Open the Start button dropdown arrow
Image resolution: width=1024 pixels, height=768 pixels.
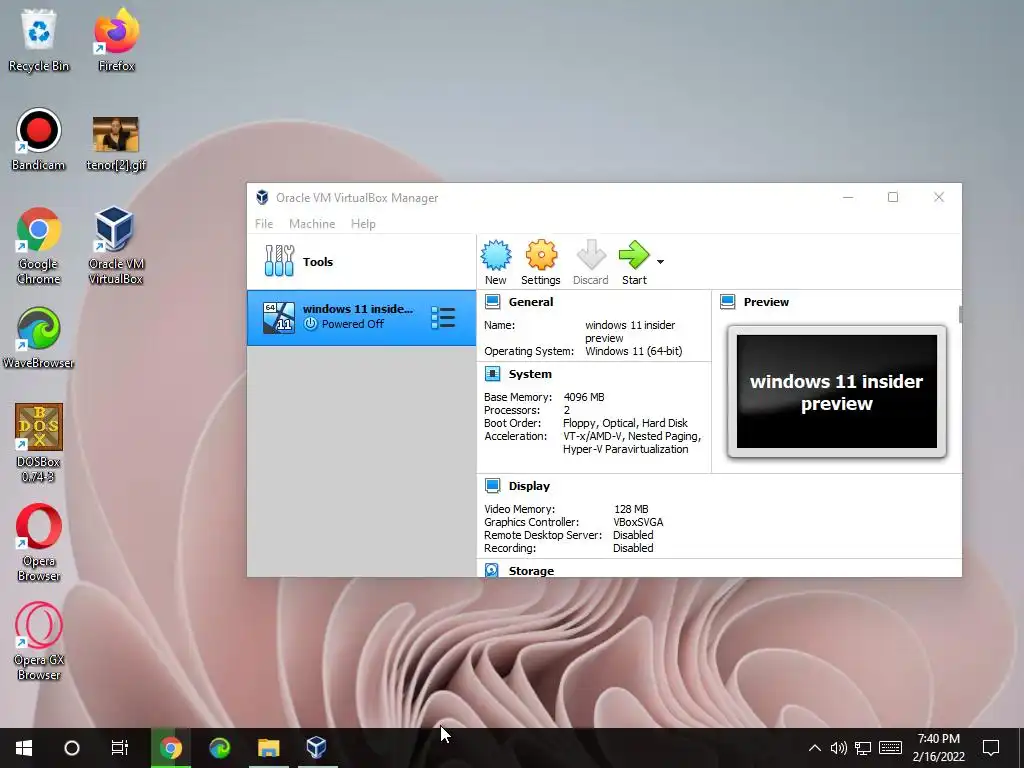[660, 262]
